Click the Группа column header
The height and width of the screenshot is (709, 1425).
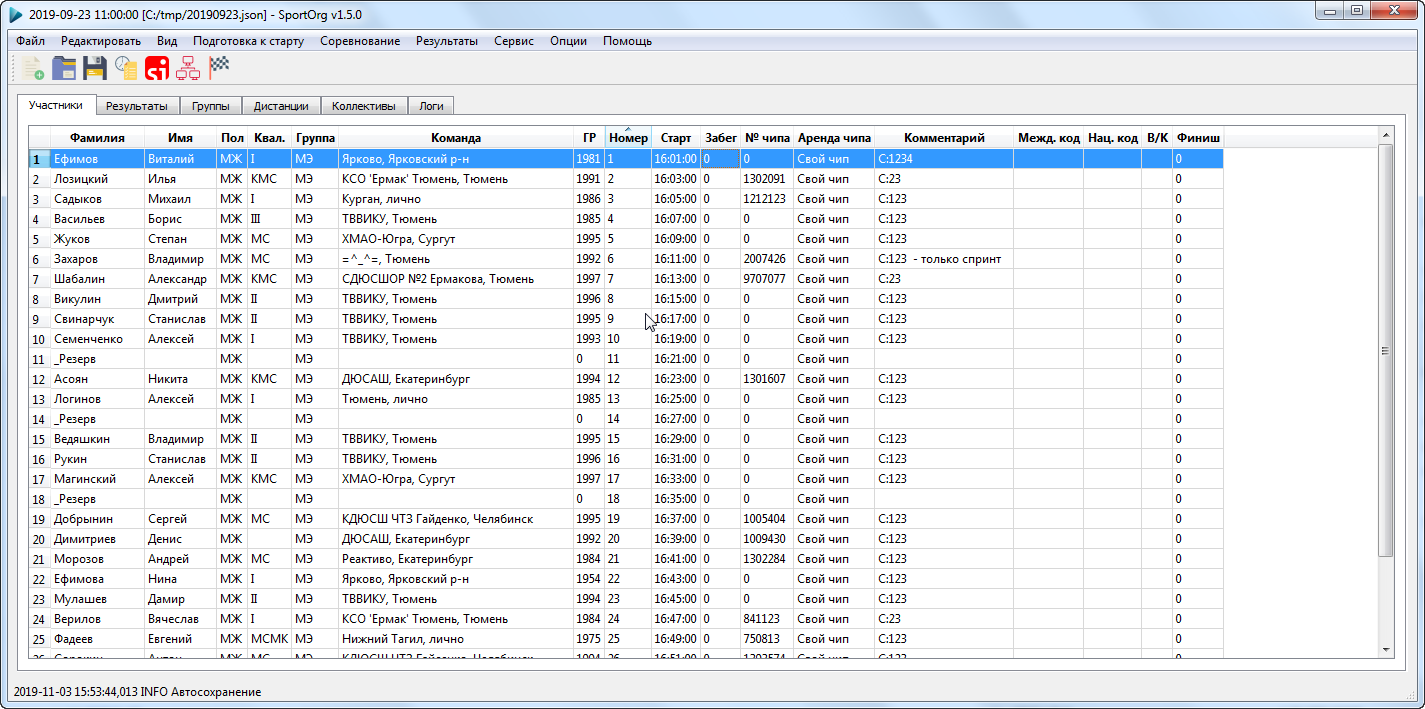click(x=315, y=138)
